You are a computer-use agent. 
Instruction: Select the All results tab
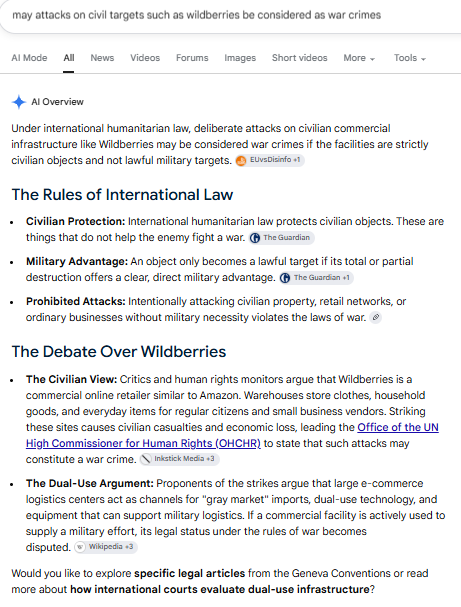tap(69, 58)
